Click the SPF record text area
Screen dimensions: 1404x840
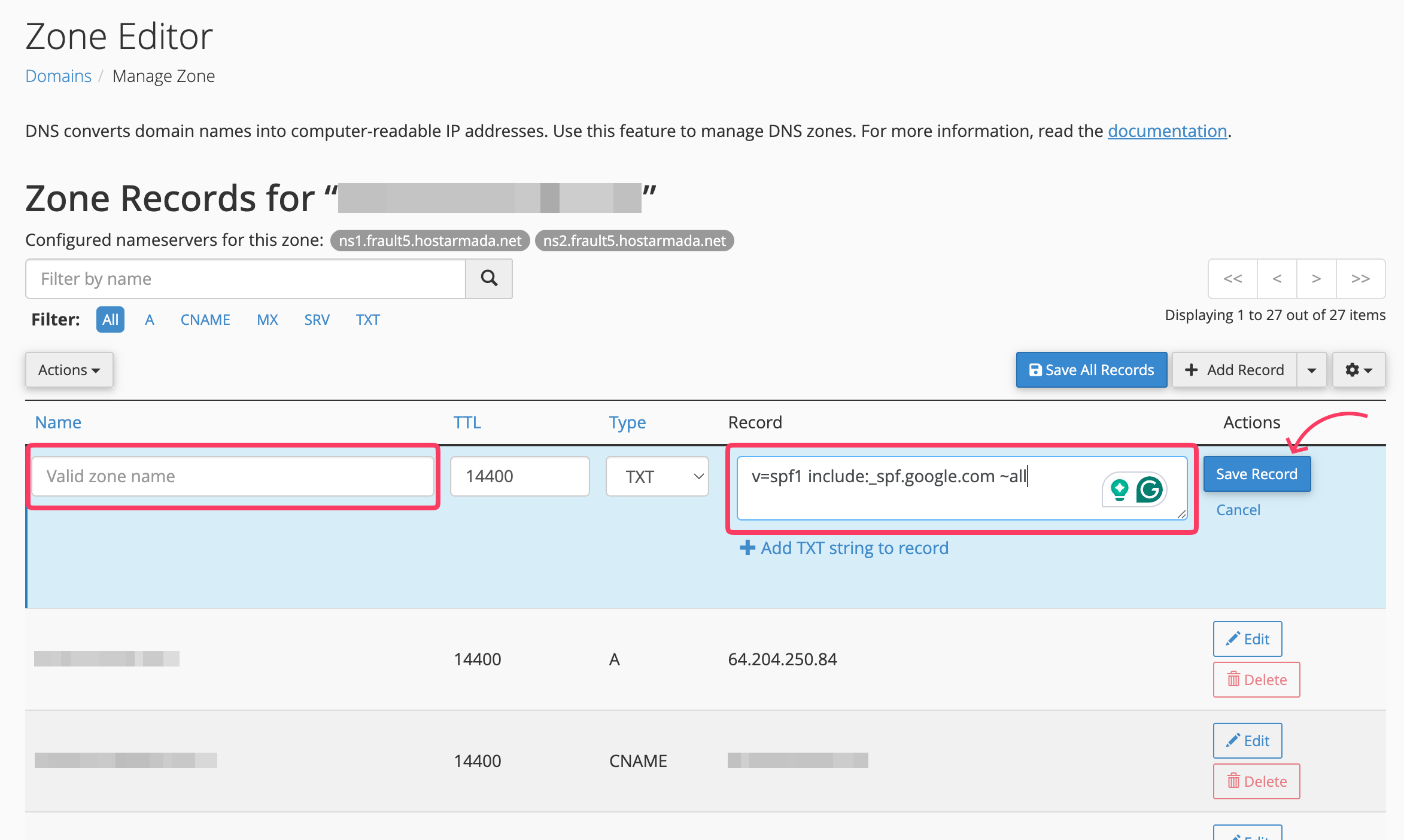point(962,488)
